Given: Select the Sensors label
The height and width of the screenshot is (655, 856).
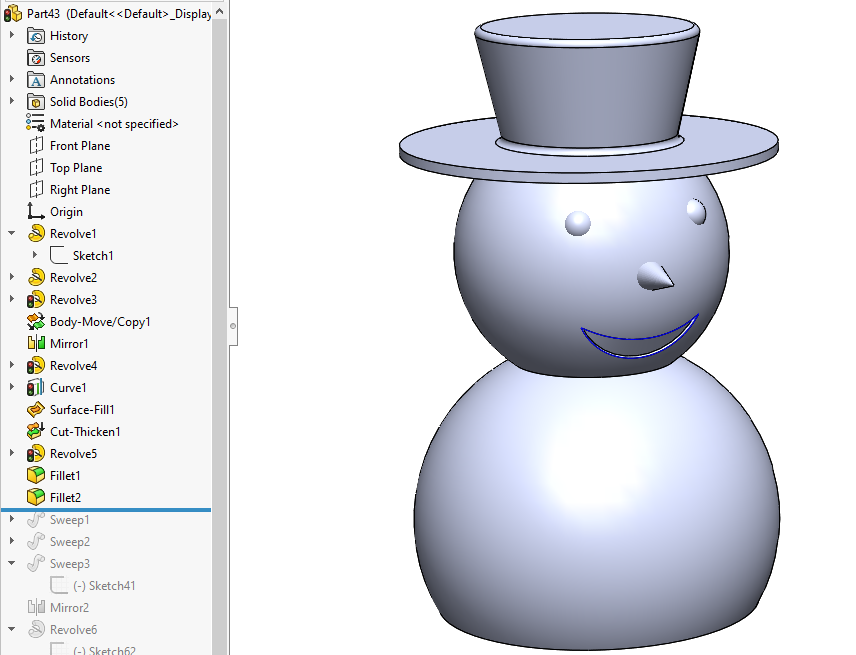Looking at the screenshot, I should point(70,58).
